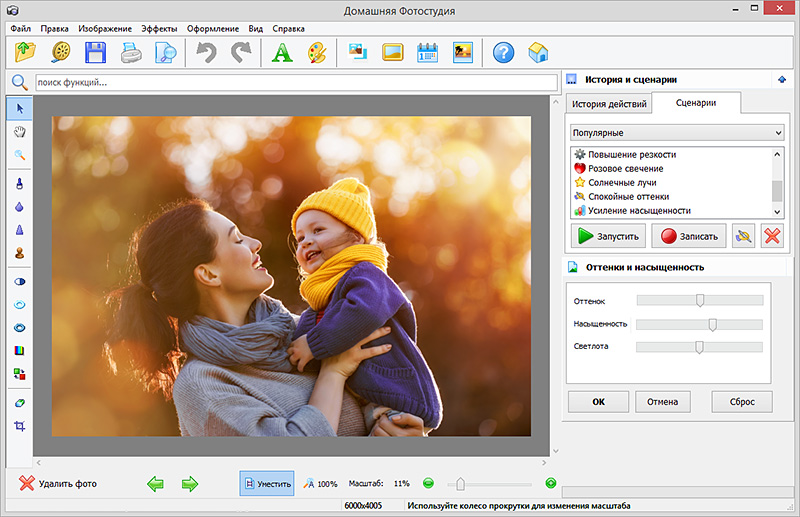Click the Undo arrow in toolbar
Viewport: 800px width, 517px height.
click(206, 52)
